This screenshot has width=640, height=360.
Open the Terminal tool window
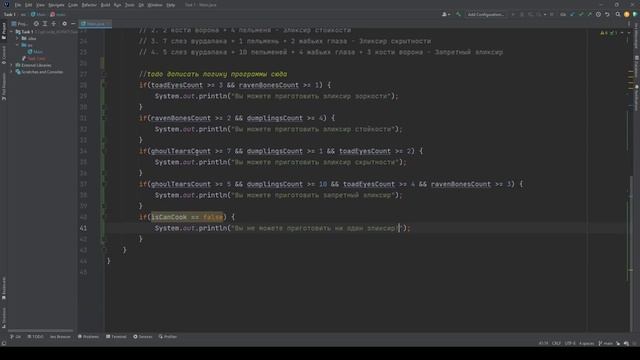tap(116, 337)
